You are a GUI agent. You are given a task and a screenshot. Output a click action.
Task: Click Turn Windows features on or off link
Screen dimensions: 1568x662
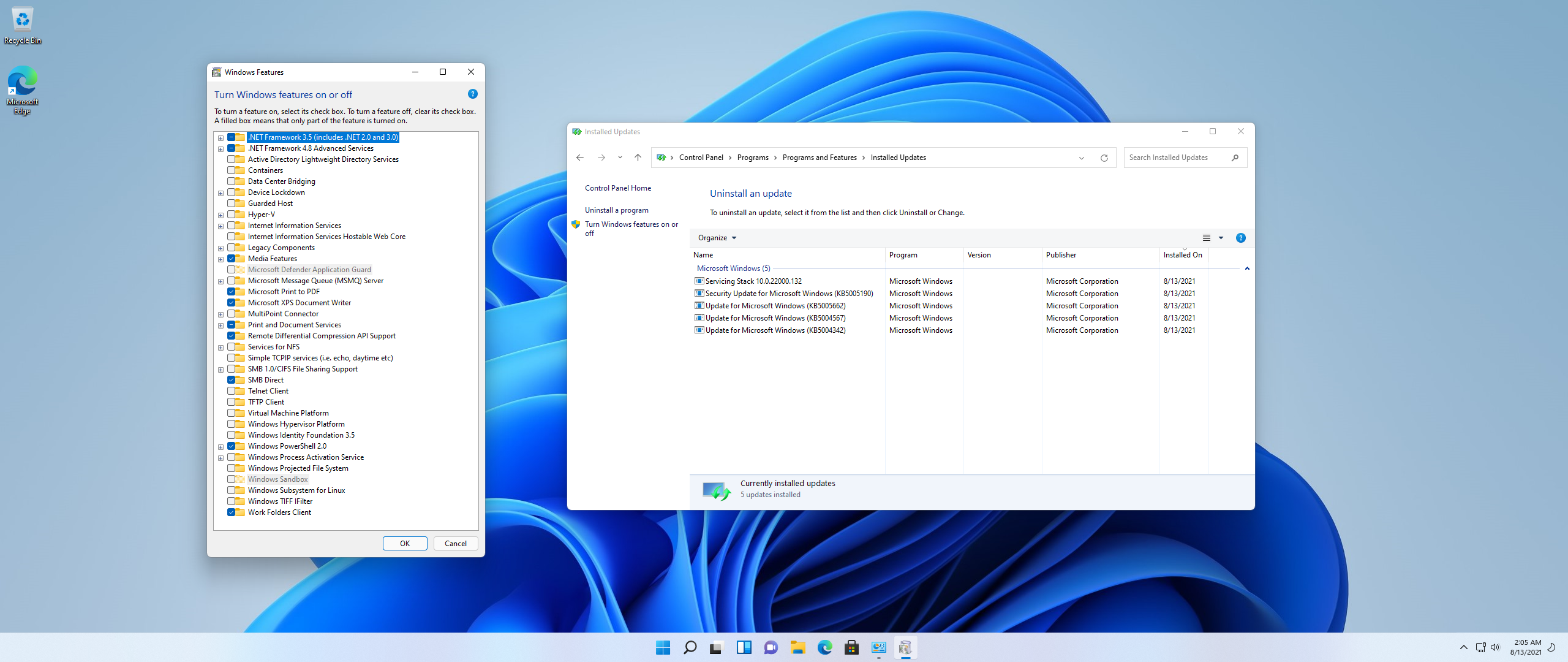click(631, 229)
